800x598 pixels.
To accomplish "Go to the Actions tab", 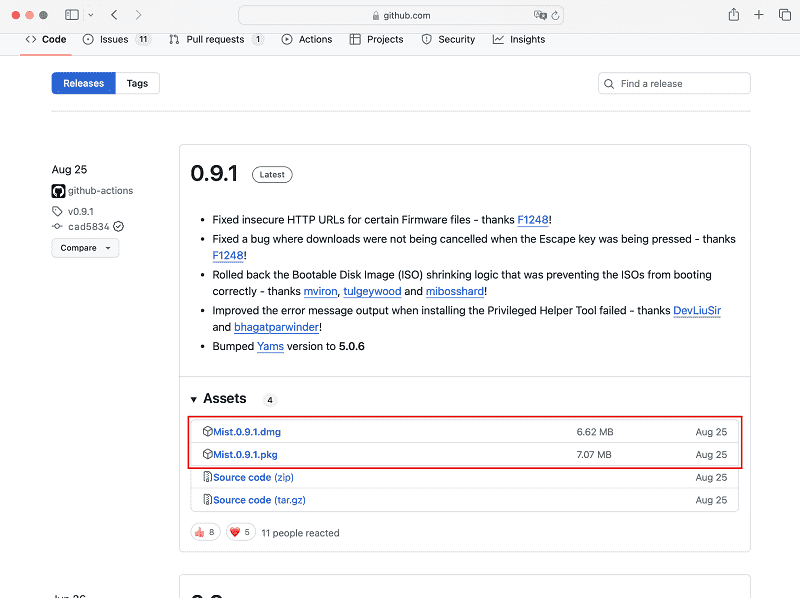I will 307,39.
